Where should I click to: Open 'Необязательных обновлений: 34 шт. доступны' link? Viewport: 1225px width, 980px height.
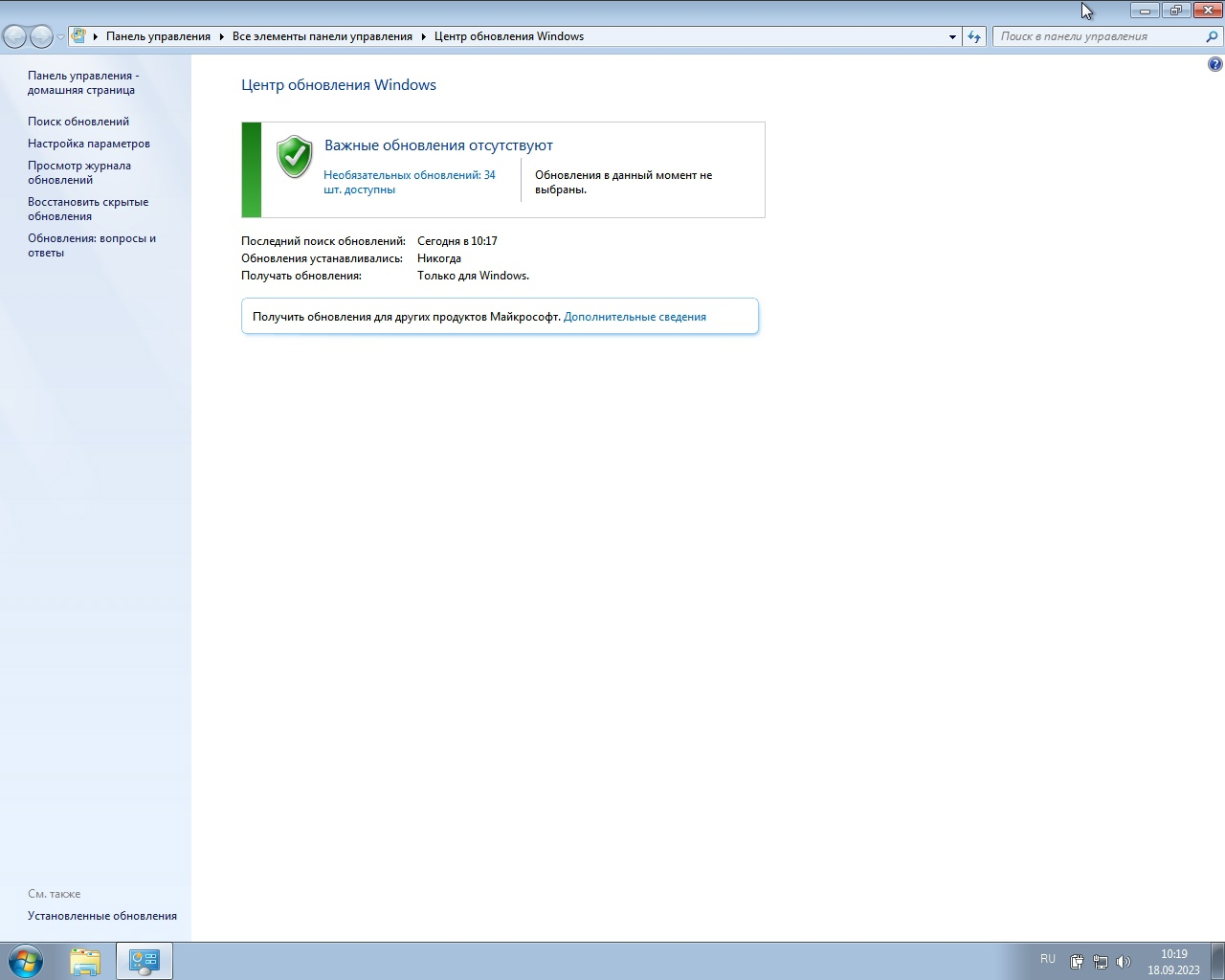point(410,182)
